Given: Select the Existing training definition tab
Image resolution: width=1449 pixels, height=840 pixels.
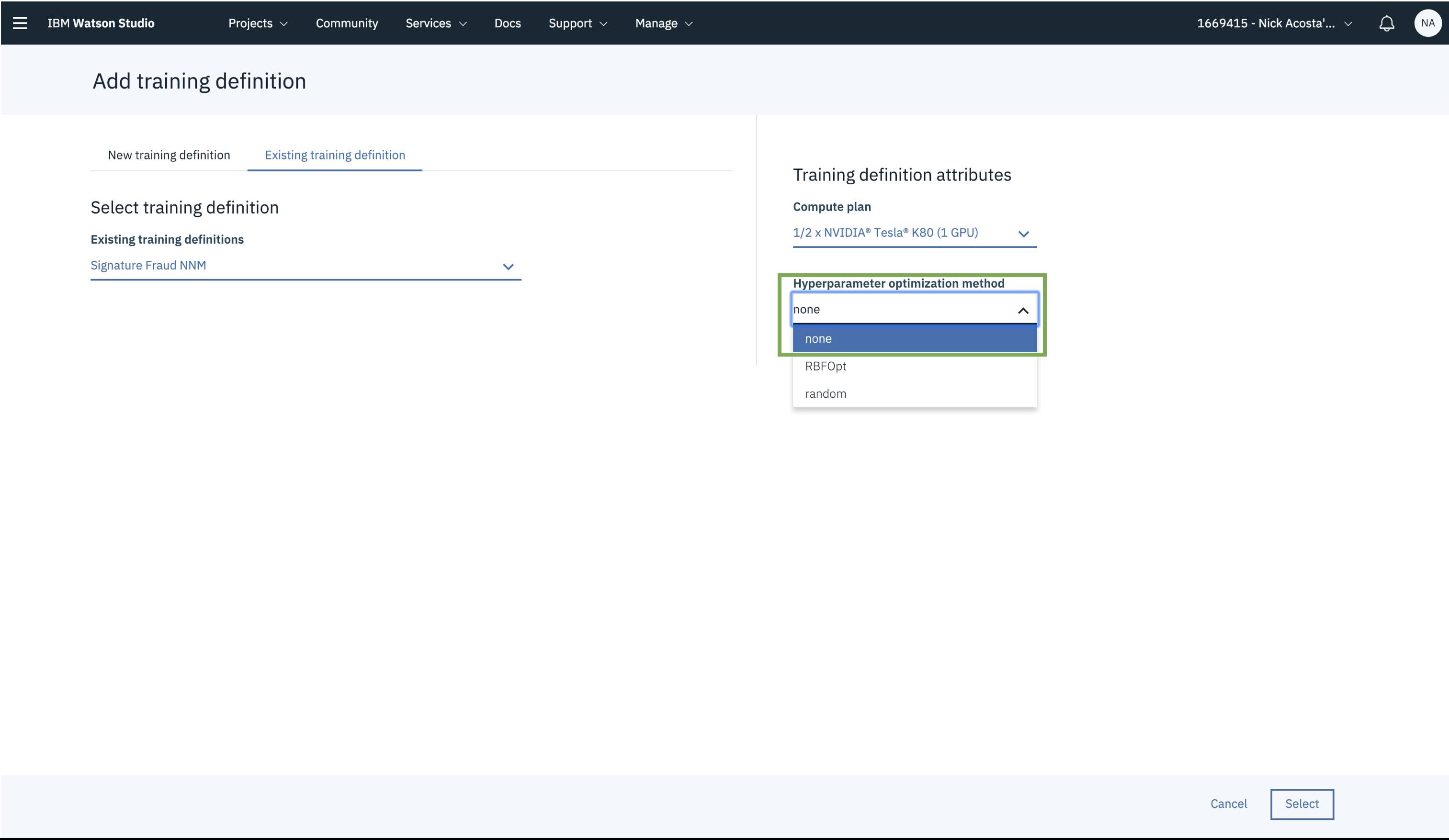Looking at the screenshot, I should (x=335, y=155).
